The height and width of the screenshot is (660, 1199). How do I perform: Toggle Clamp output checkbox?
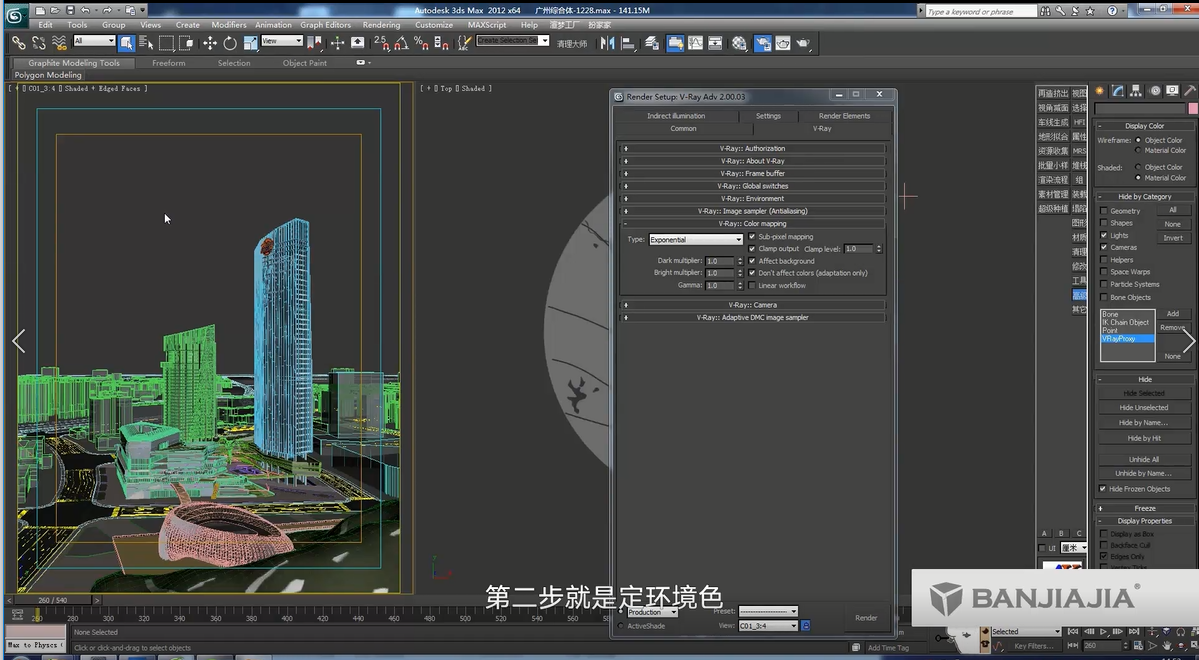click(752, 249)
